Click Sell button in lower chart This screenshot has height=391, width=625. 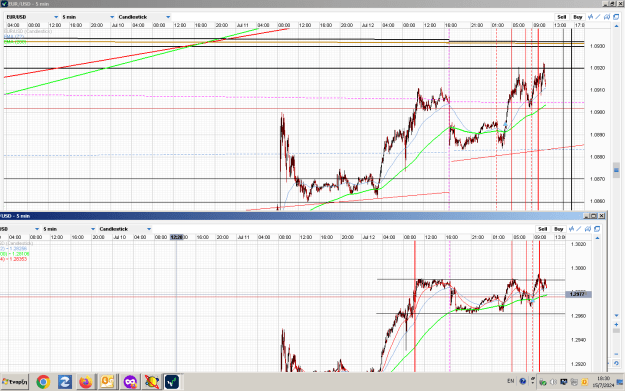tap(542, 229)
